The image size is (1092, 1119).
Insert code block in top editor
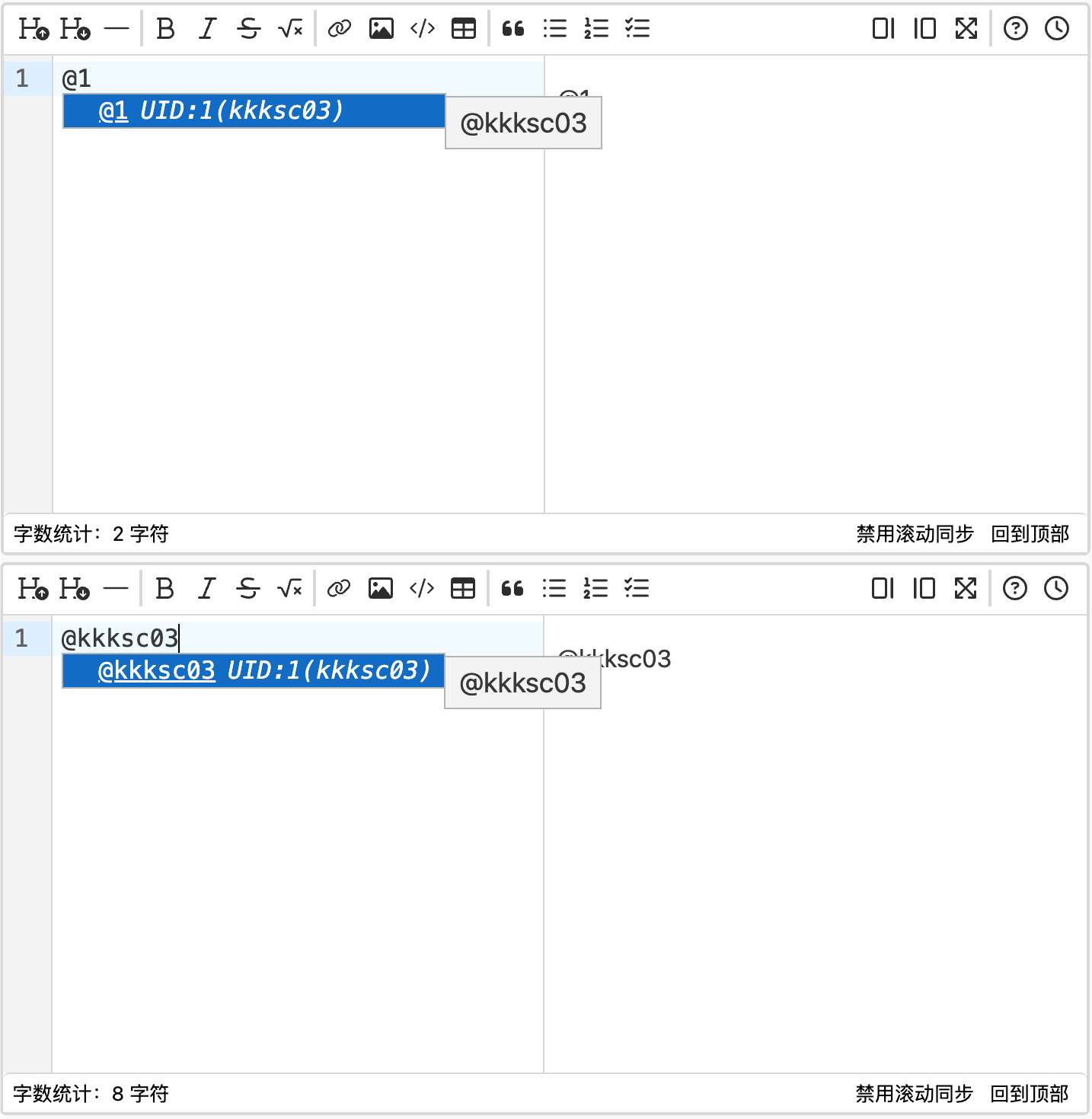click(x=423, y=29)
